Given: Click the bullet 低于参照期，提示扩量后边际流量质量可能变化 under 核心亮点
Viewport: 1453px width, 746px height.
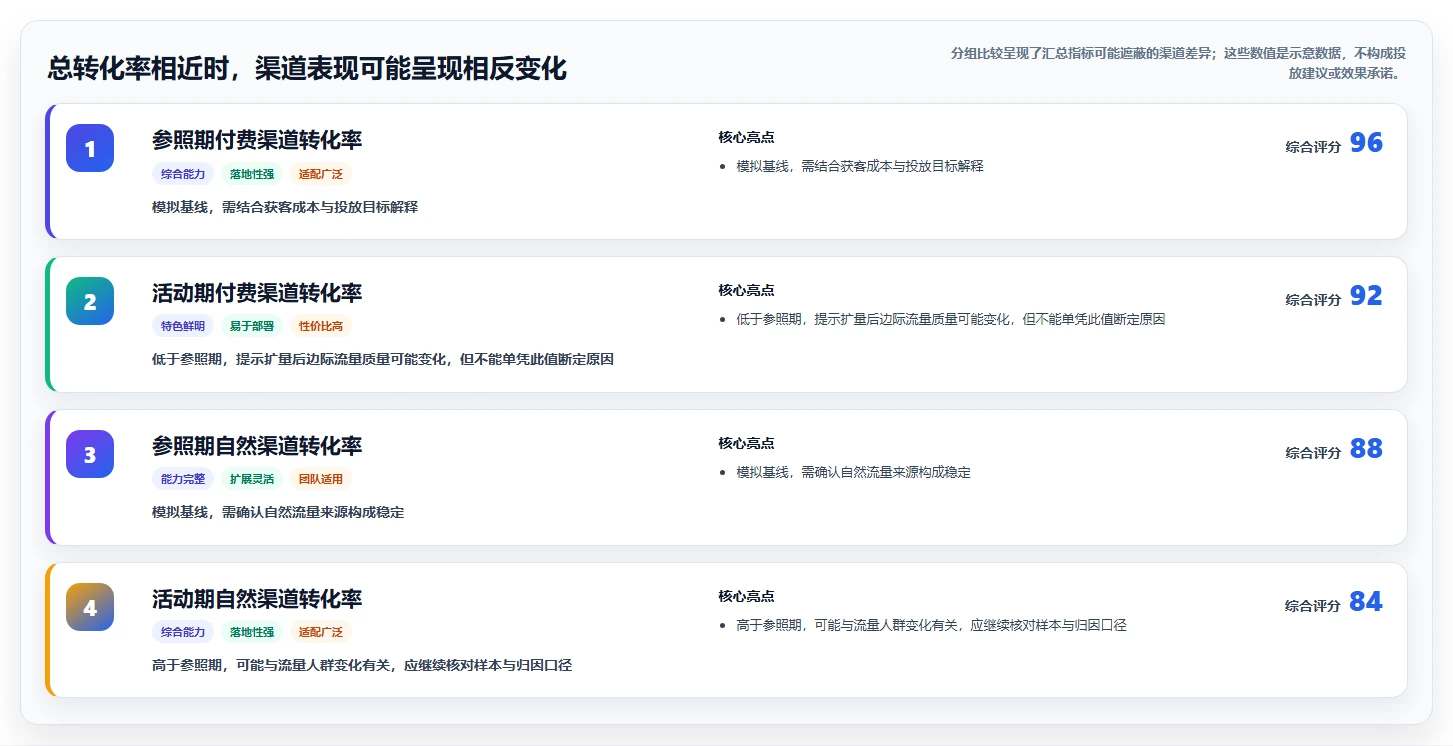Looking at the screenshot, I should 951,319.
